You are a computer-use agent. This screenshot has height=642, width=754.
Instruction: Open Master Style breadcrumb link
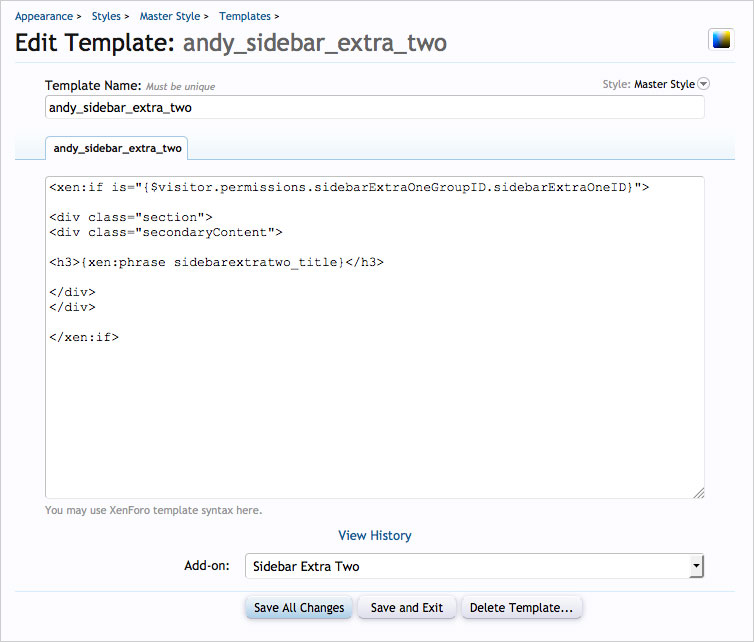[170, 16]
